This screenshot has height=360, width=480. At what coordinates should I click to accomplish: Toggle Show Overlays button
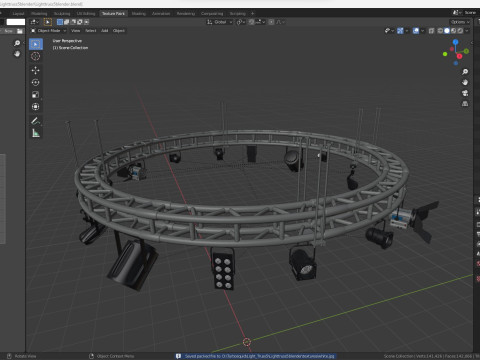(416, 31)
